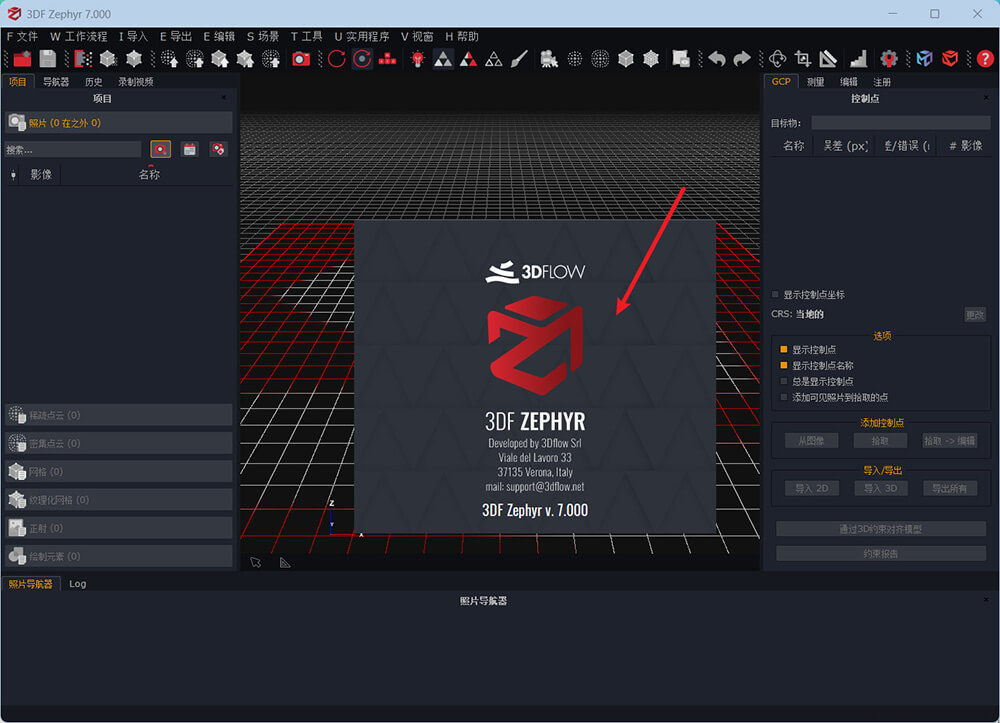The height and width of the screenshot is (723, 1000).
Task: Click the crop bounding box icon
Action: tap(802, 59)
